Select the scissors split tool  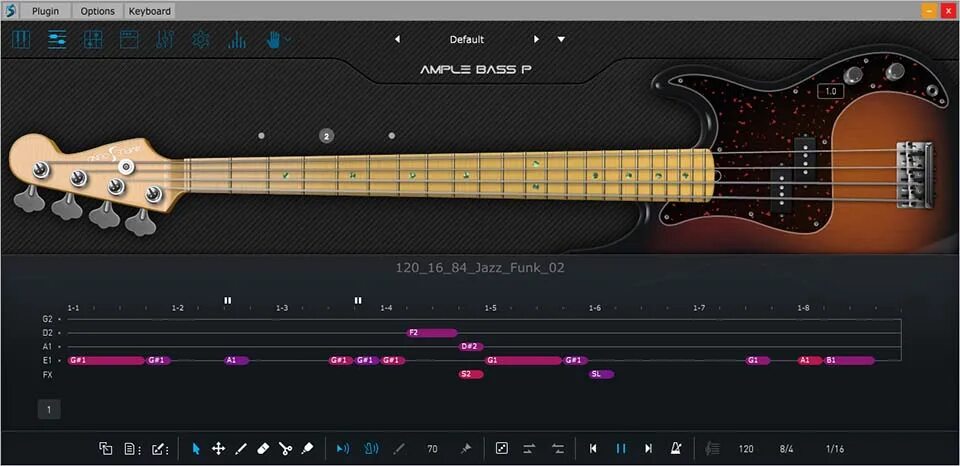tap(285, 449)
